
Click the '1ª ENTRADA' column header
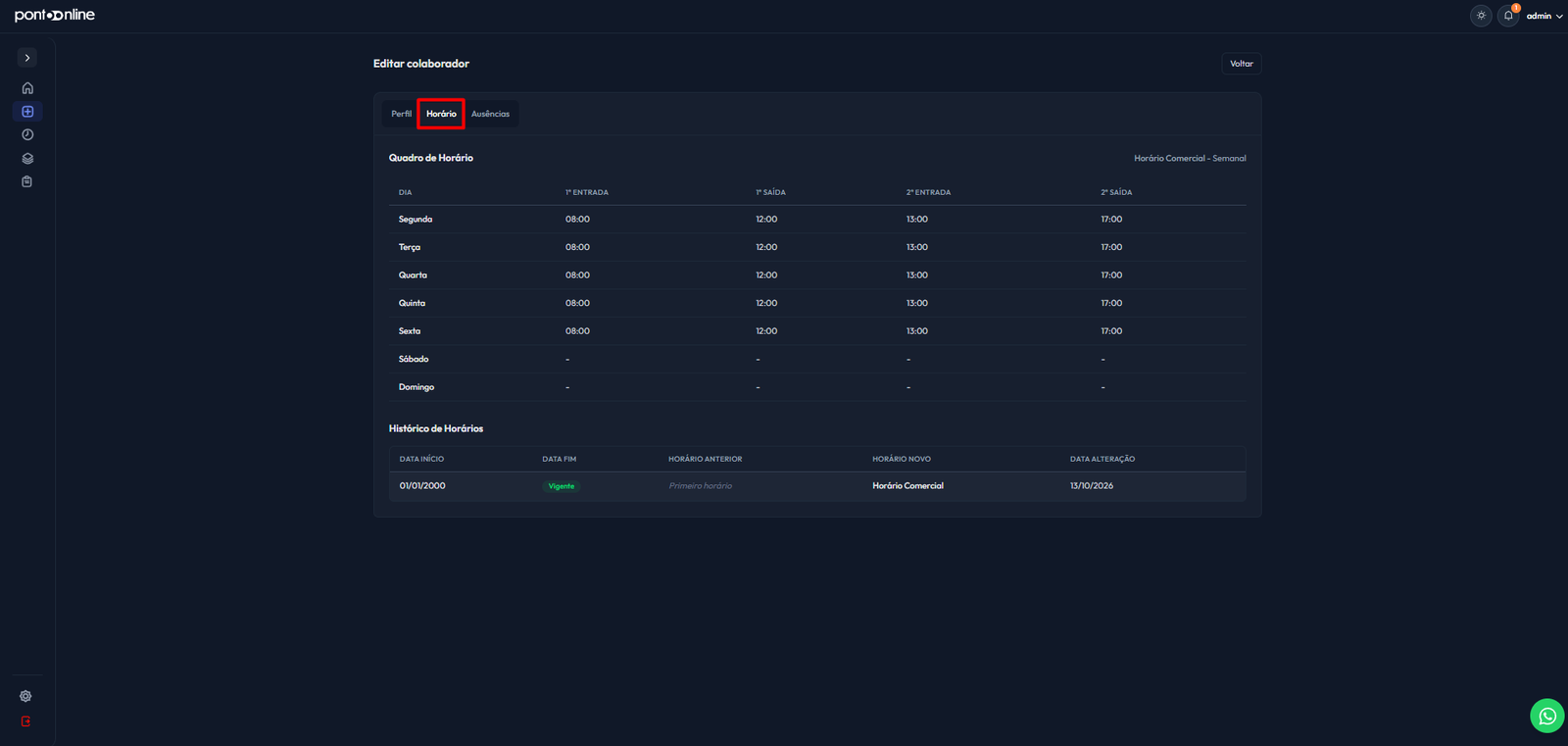click(587, 192)
